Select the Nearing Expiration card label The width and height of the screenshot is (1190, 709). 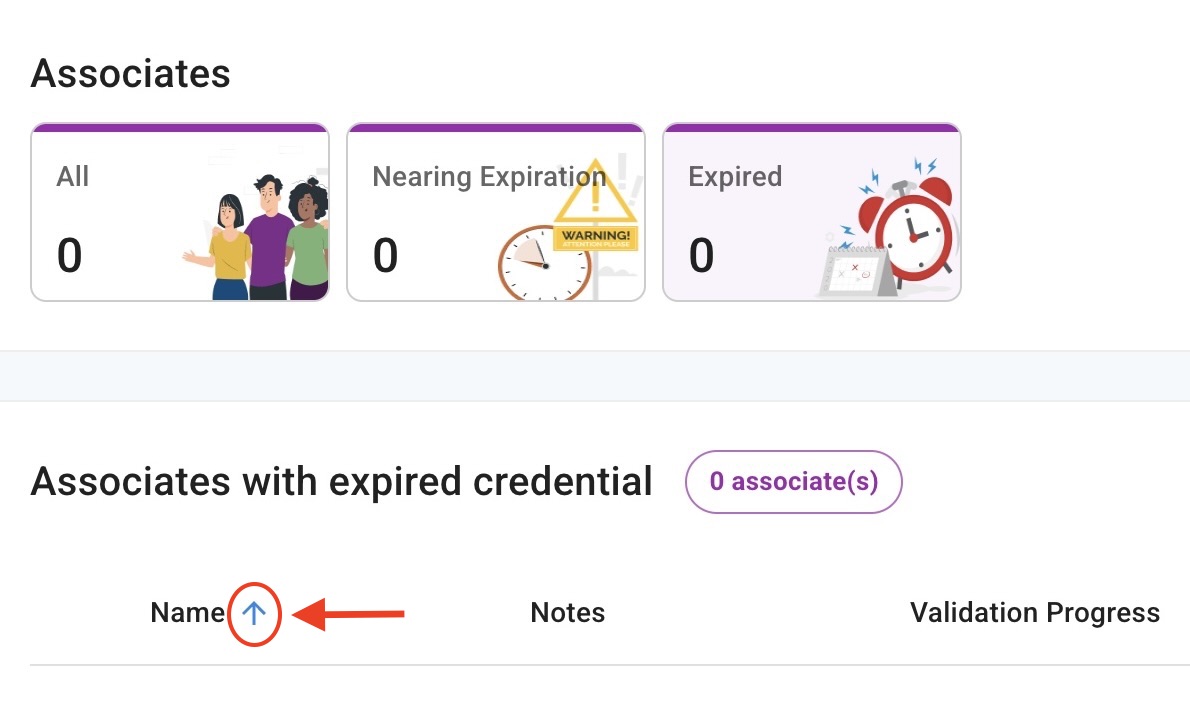489,177
